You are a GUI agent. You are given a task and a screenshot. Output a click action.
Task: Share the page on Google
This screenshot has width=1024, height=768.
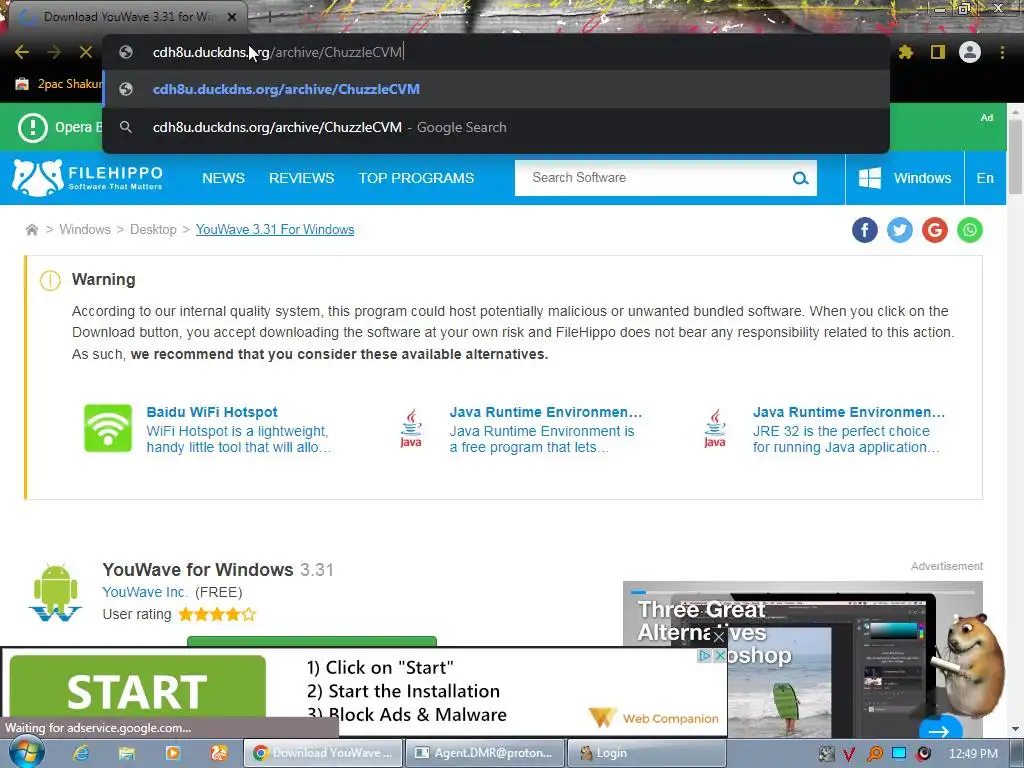[x=935, y=230]
